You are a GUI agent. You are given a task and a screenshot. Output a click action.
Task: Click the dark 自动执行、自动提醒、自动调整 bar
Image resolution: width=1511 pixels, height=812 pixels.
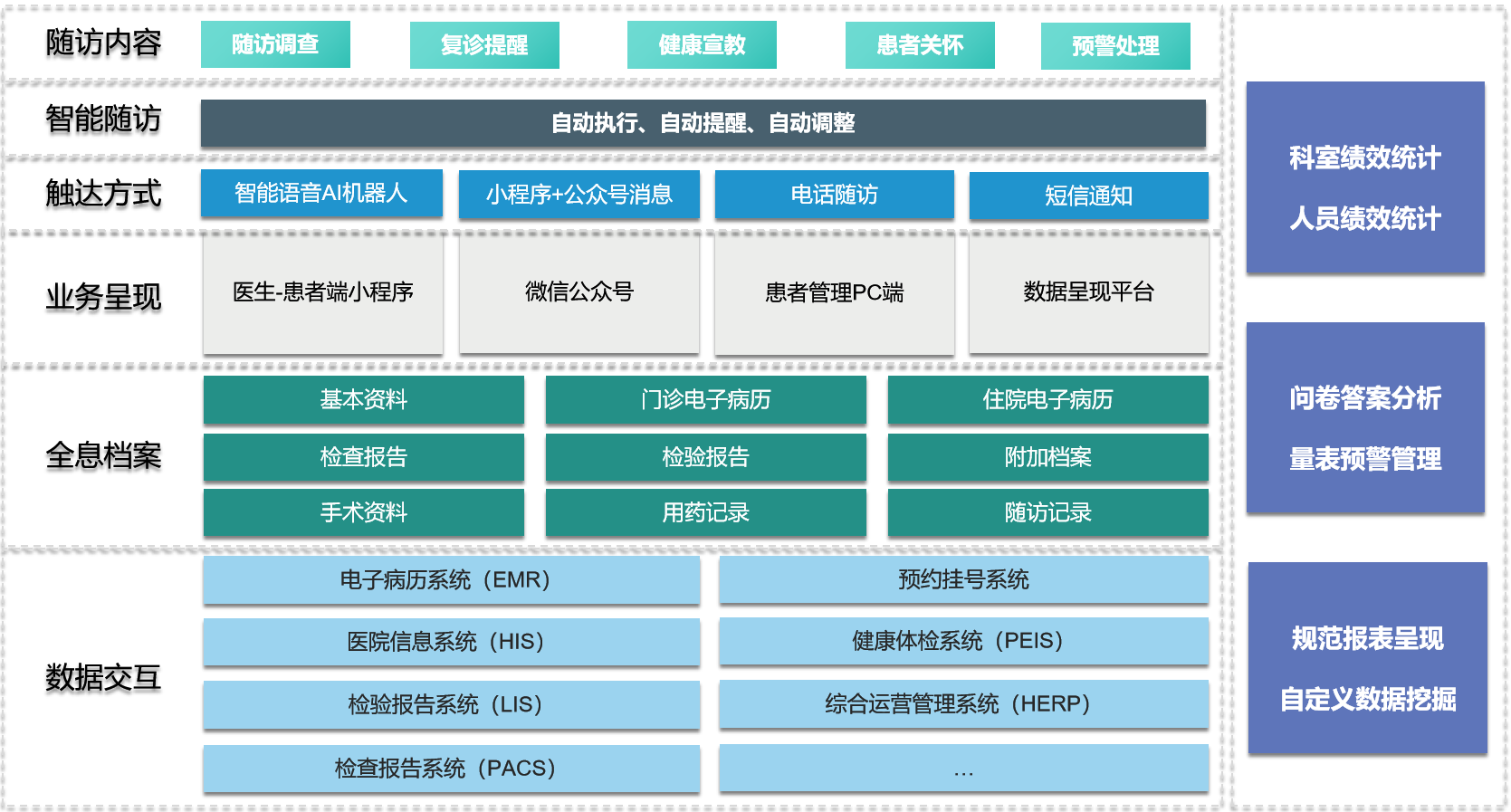click(703, 123)
